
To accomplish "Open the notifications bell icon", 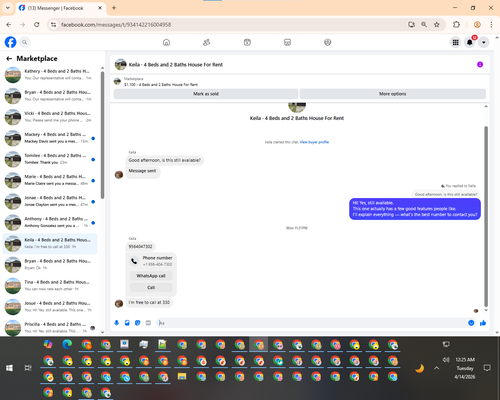I will tap(470, 42).
